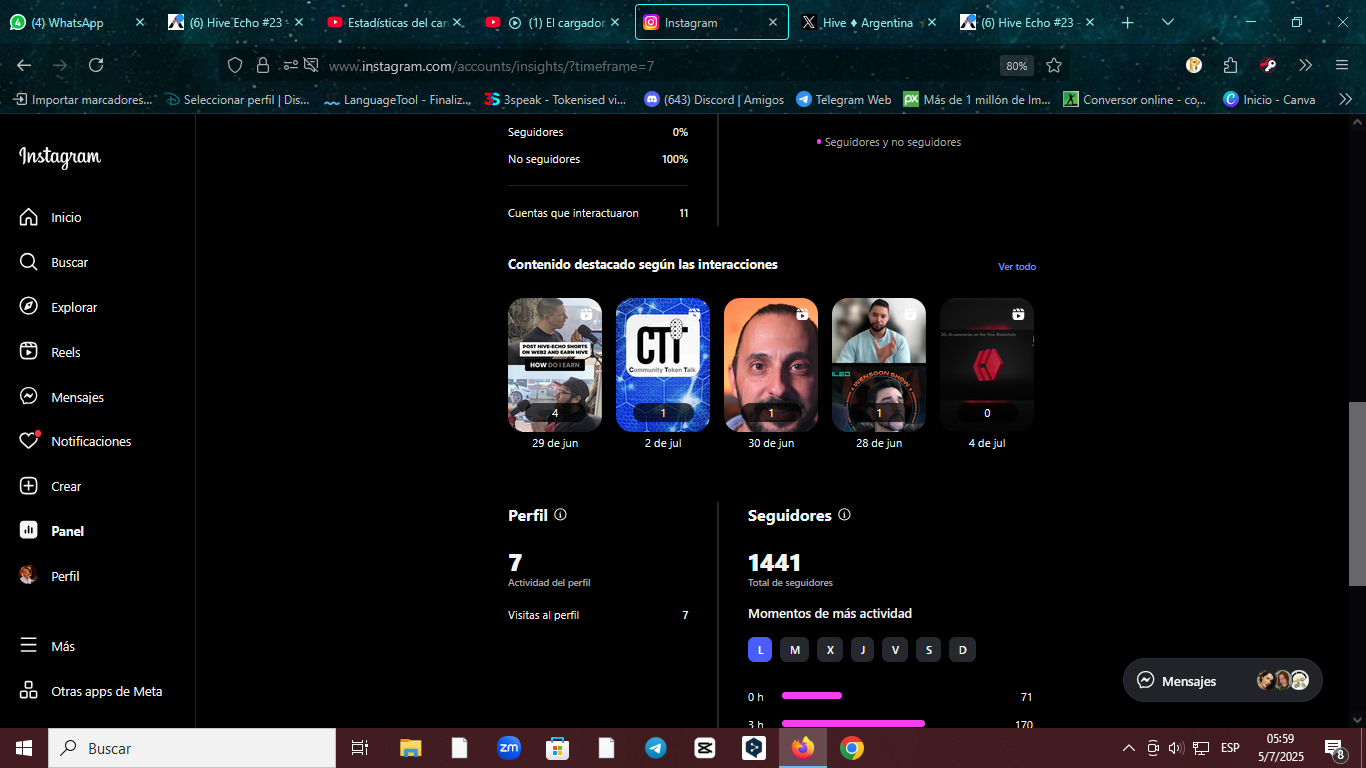Image resolution: width=1366 pixels, height=768 pixels.
Task: Open floating Mensajes button
Action: (x=1223, y=680)
